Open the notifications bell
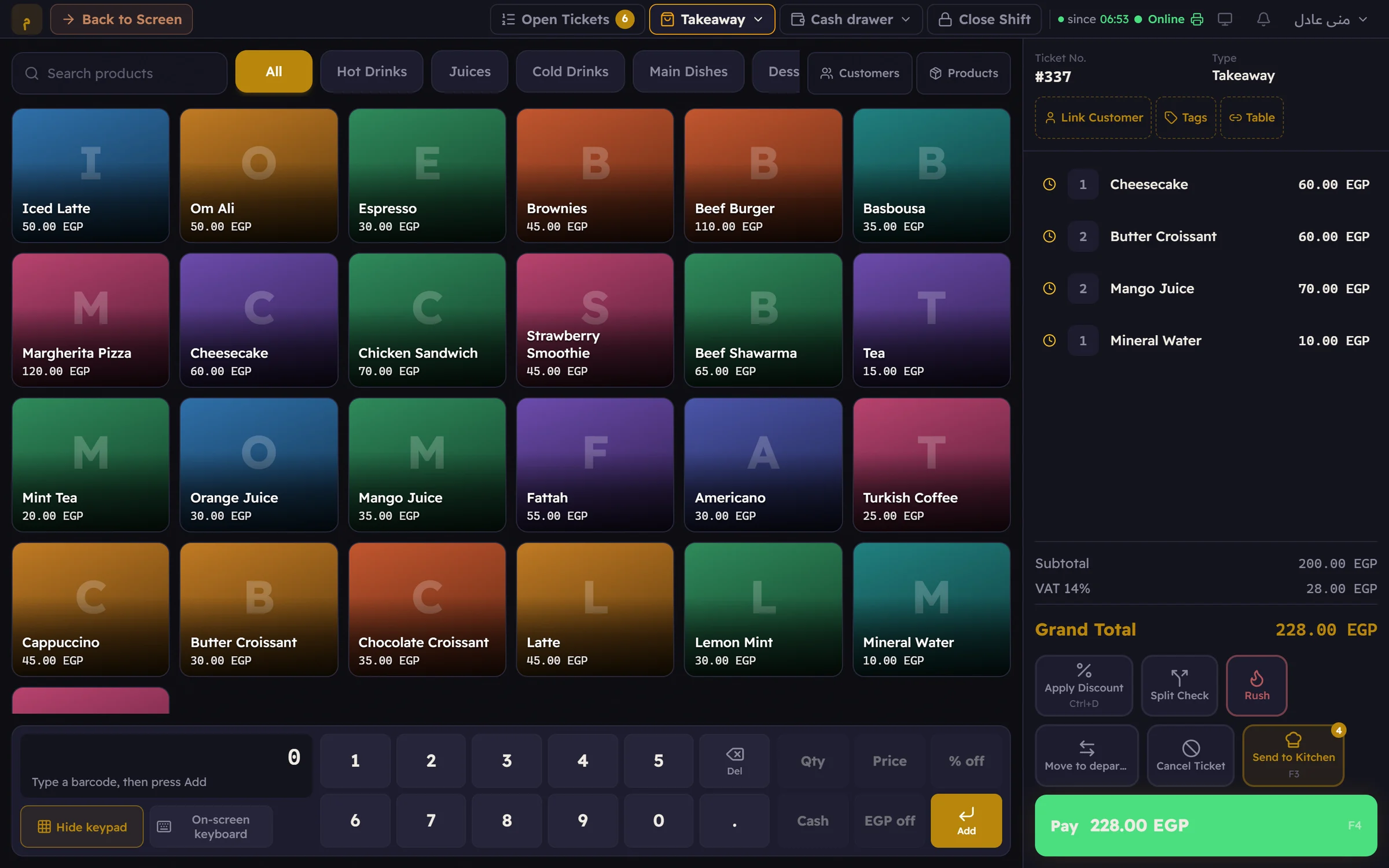This screenshot has width=1389, height=868. pos(1263,20)
